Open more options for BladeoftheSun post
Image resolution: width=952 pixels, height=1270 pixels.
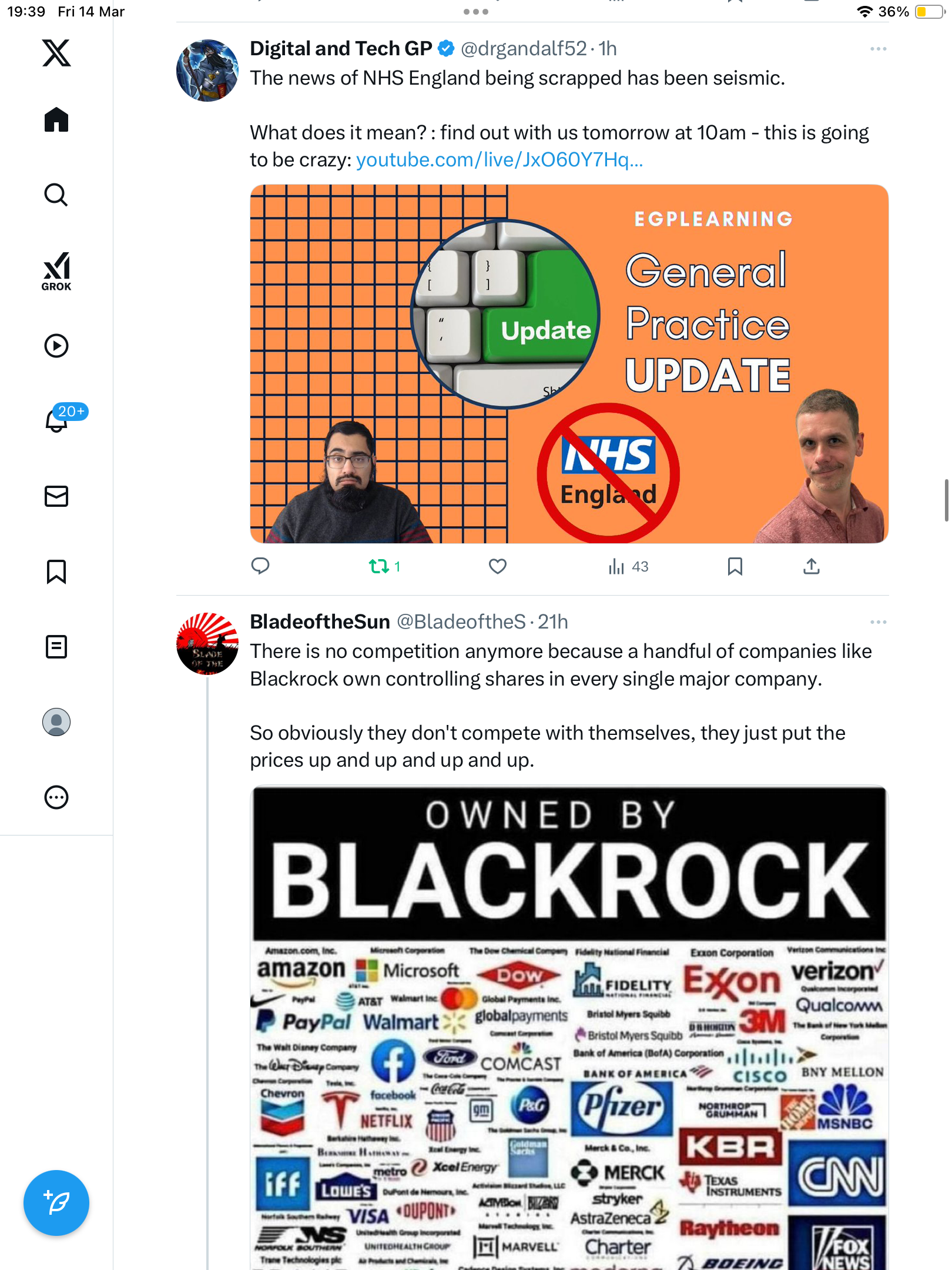(x=878, y=622)
